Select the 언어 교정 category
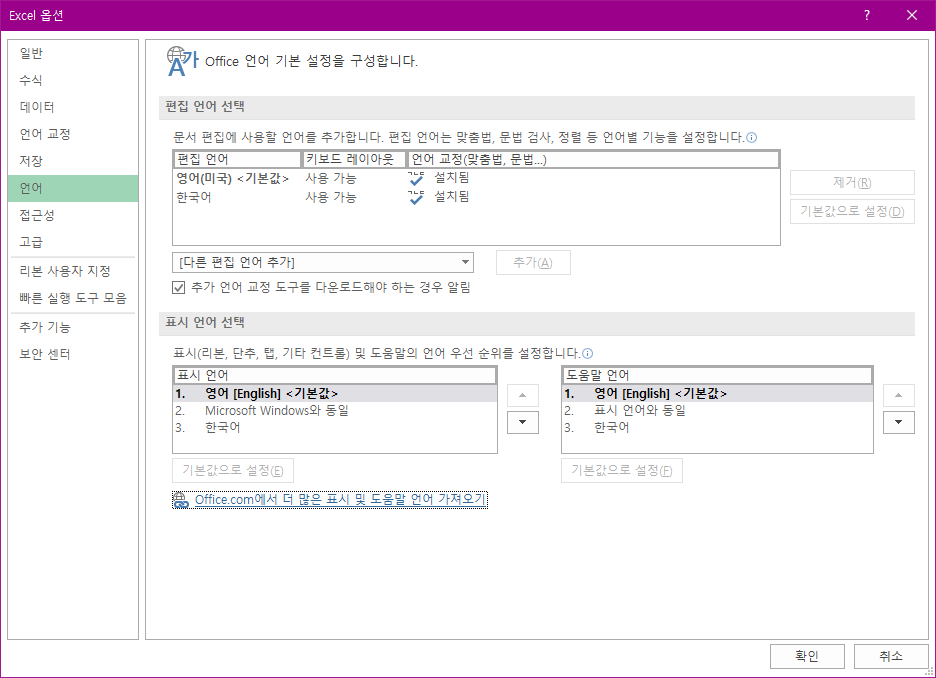 [73, 134]
